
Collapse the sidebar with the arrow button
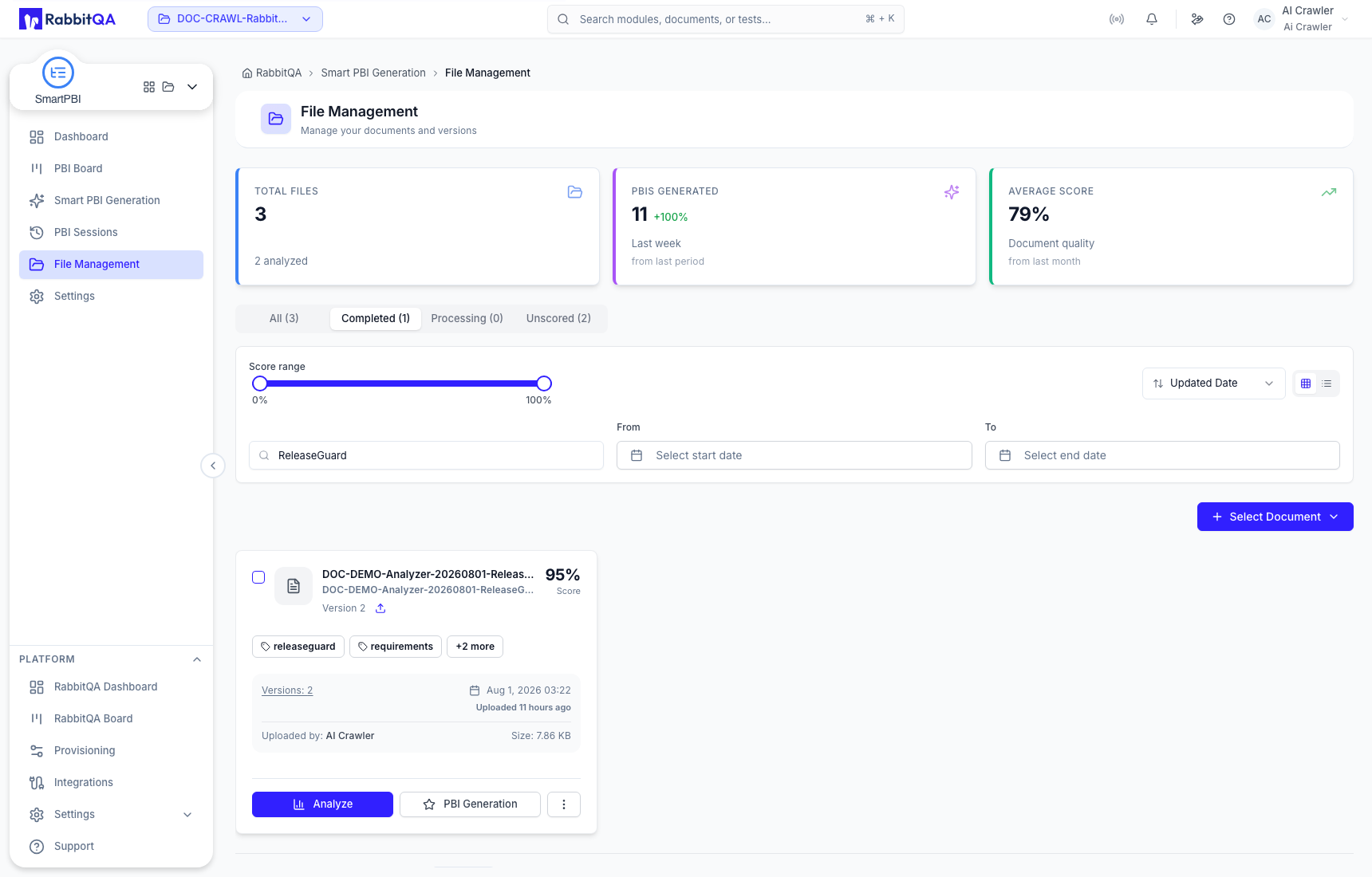213,466
